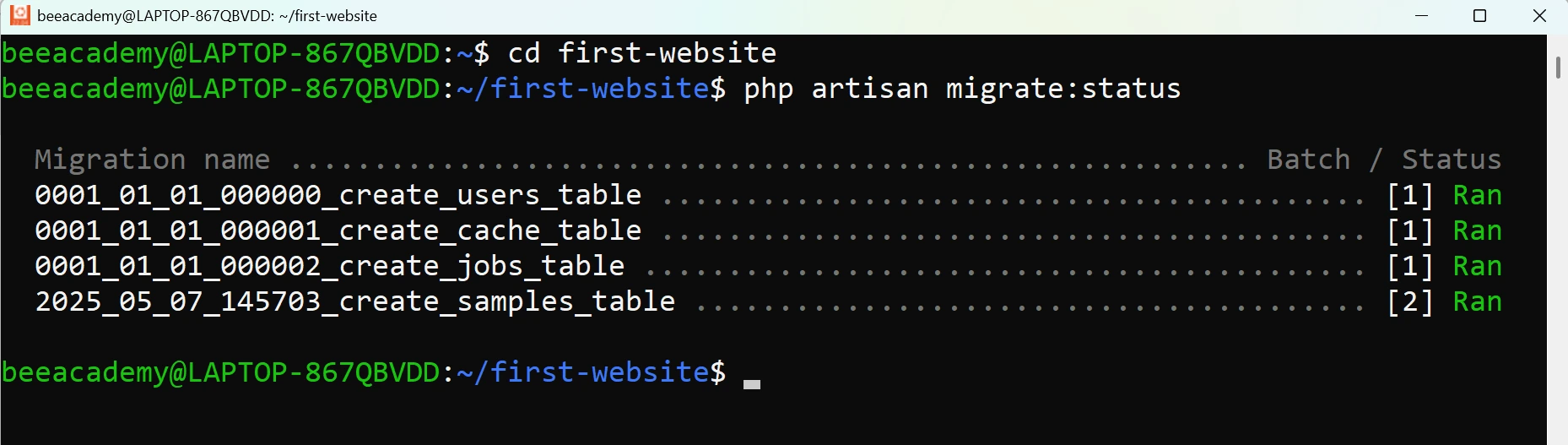The height and width of the screenshot is (445, 1568).
Task: Maximize the terminal window
Action: tap(1479, 16)
